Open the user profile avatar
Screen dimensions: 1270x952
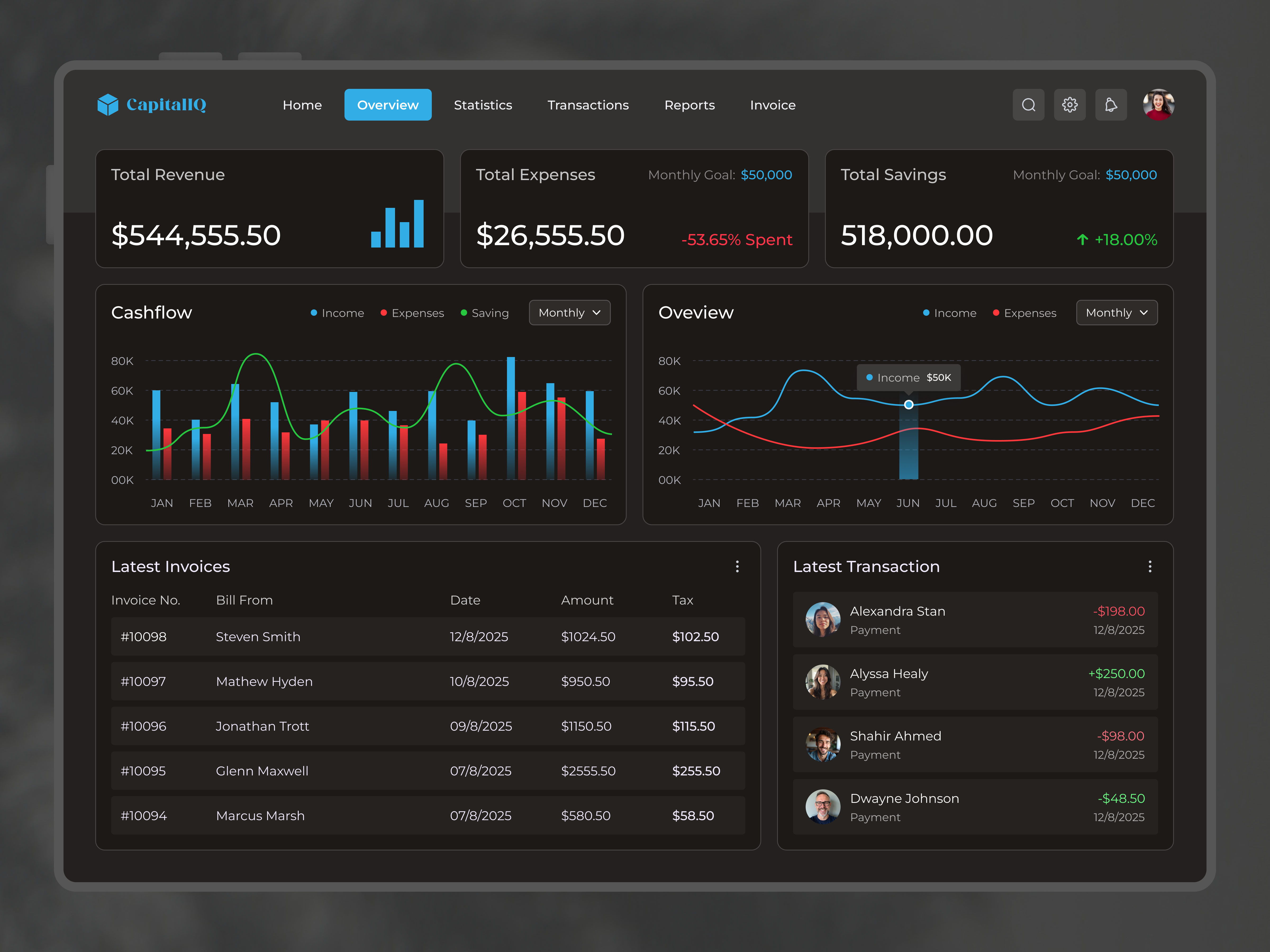coord(1158,104)
